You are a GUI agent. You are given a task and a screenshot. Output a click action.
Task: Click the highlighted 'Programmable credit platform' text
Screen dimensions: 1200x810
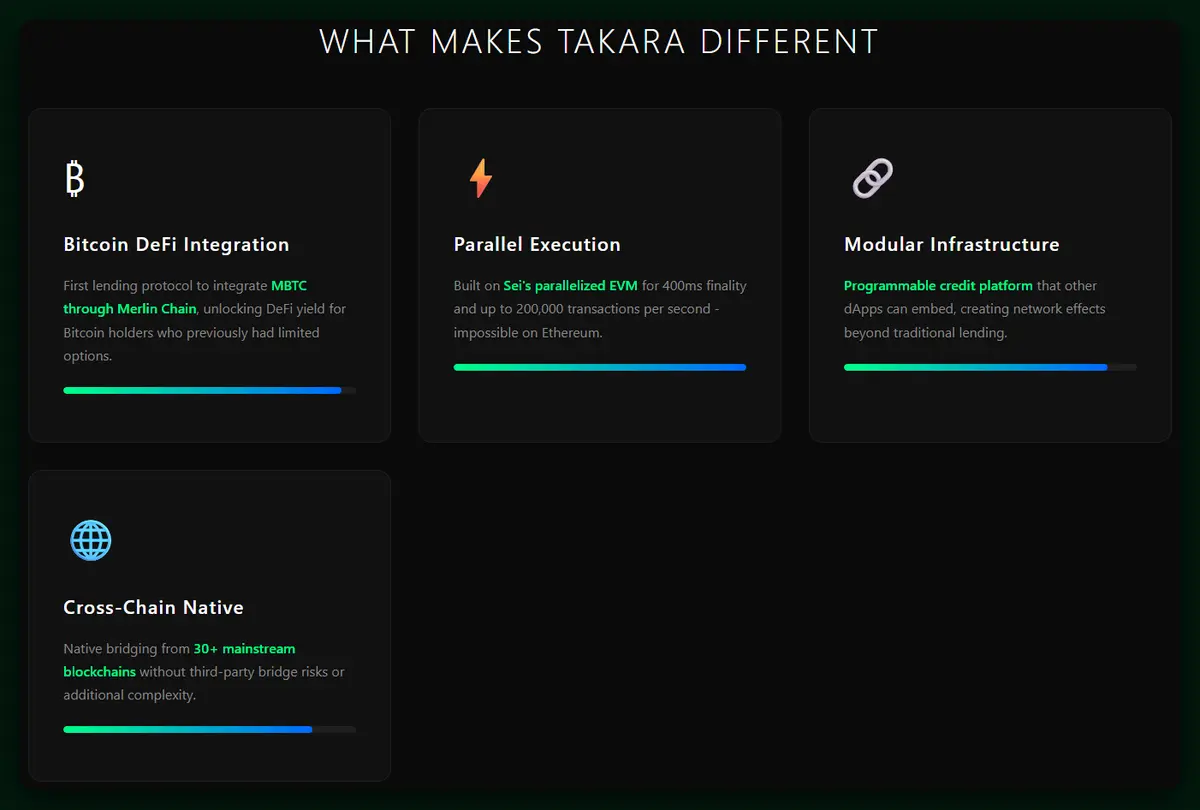click(938, 286)
